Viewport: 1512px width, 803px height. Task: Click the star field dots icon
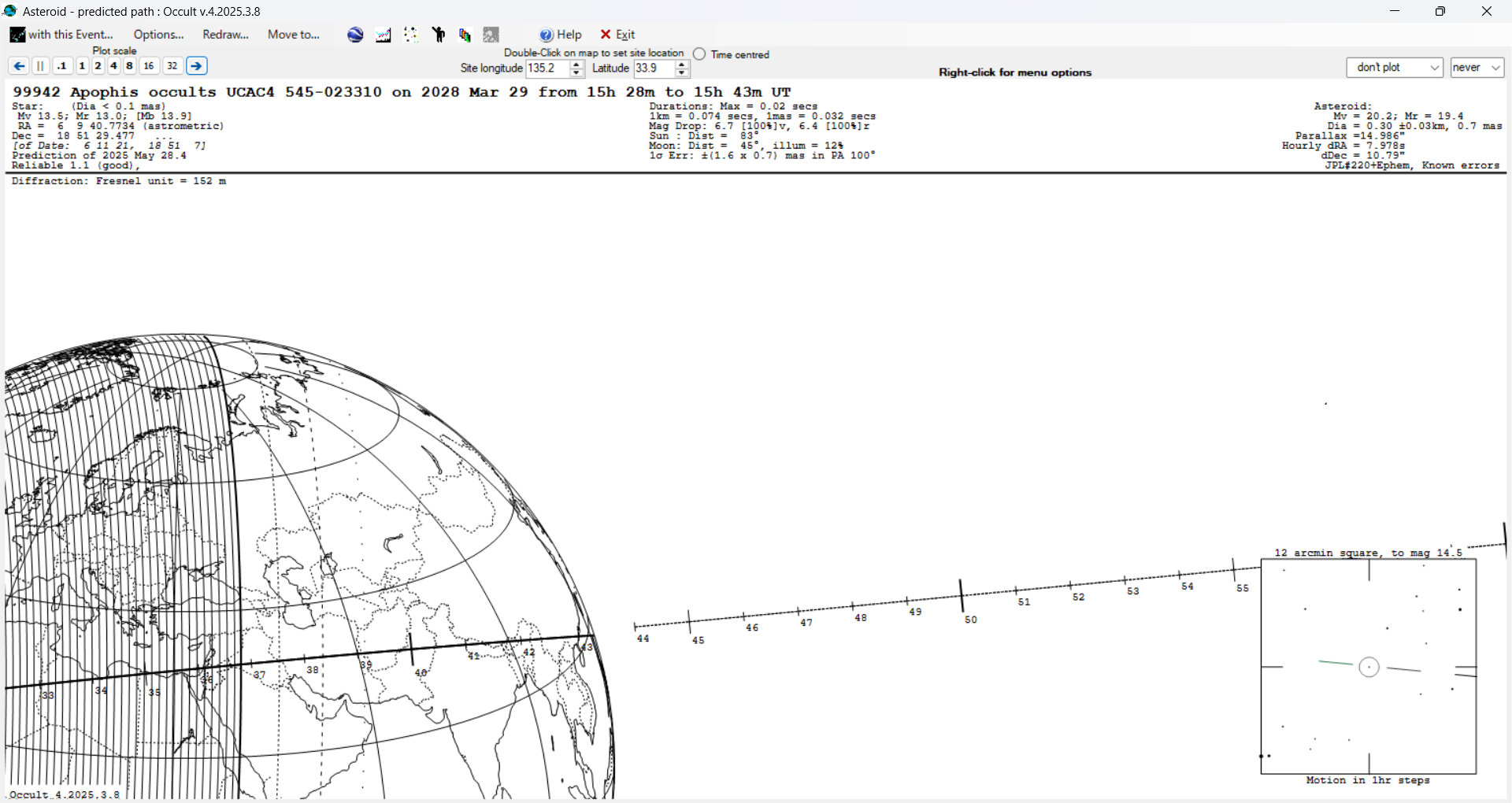411,35
